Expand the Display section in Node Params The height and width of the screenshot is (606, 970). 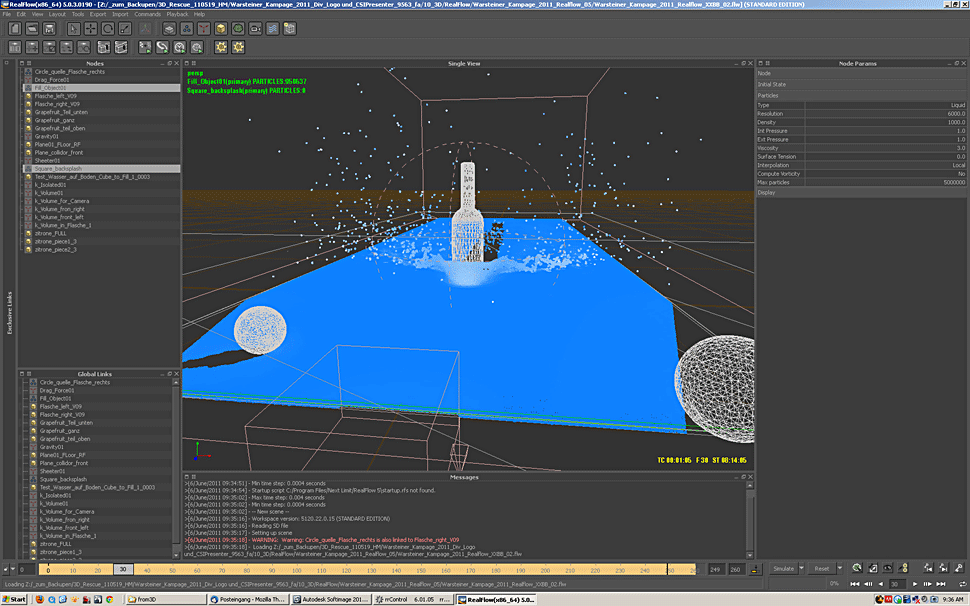766,192
